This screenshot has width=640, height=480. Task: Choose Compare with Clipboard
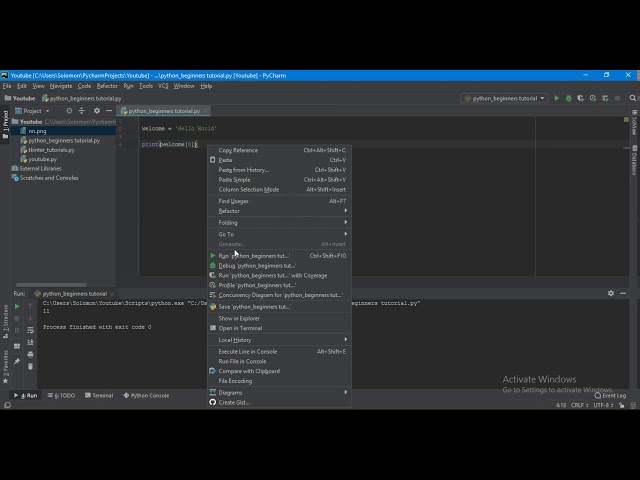[x=280, y=371]
